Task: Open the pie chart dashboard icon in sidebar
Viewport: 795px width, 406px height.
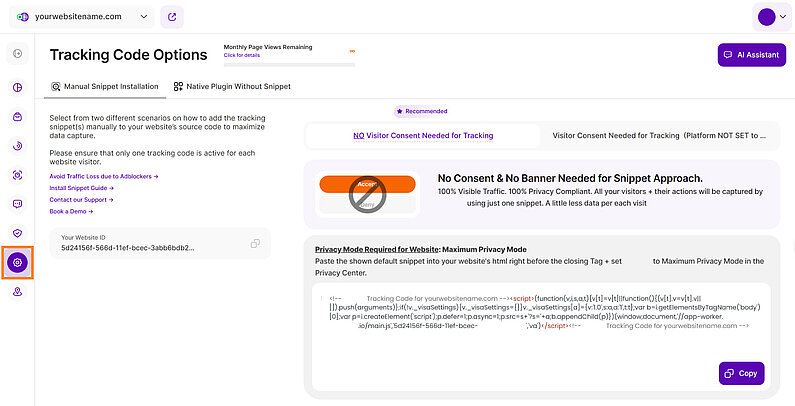Action: 17,87
